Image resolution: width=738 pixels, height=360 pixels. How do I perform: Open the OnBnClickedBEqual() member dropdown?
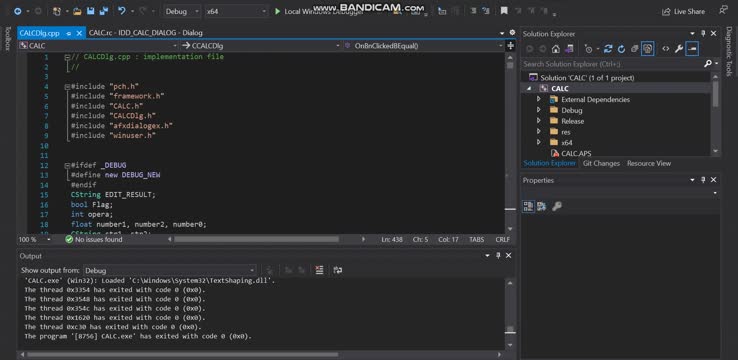(423, 46)
